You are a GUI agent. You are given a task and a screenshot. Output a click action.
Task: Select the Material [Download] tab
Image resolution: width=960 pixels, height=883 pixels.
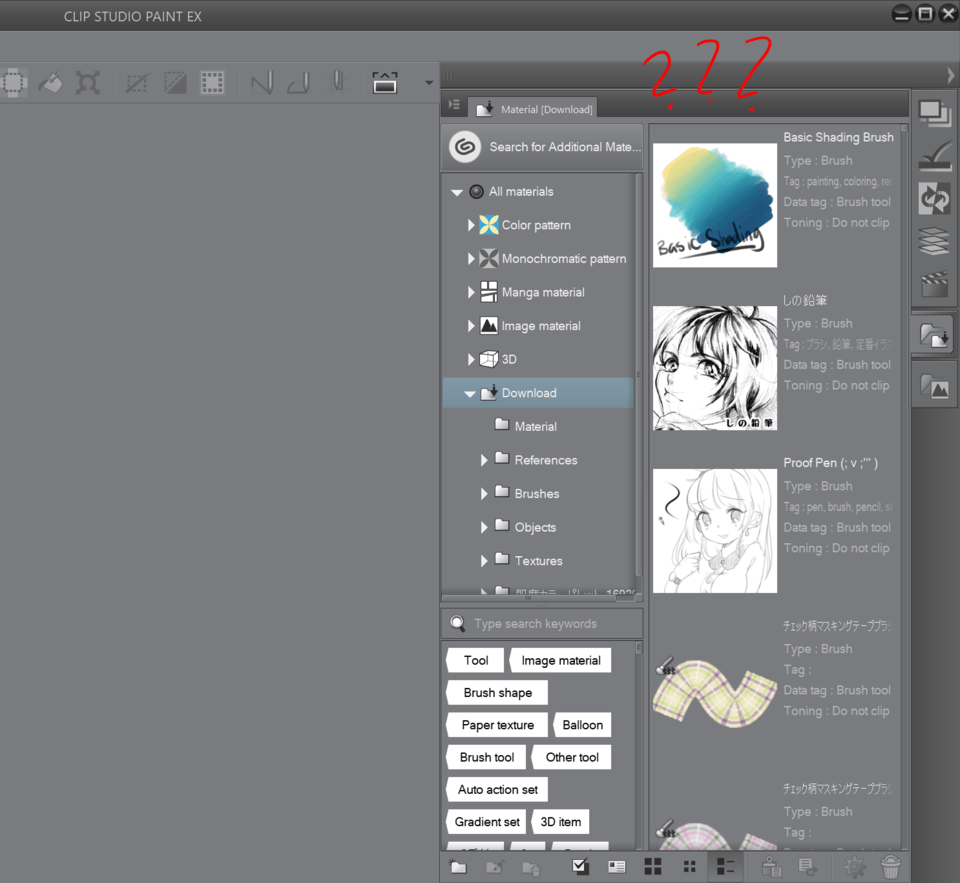(533, 108)
